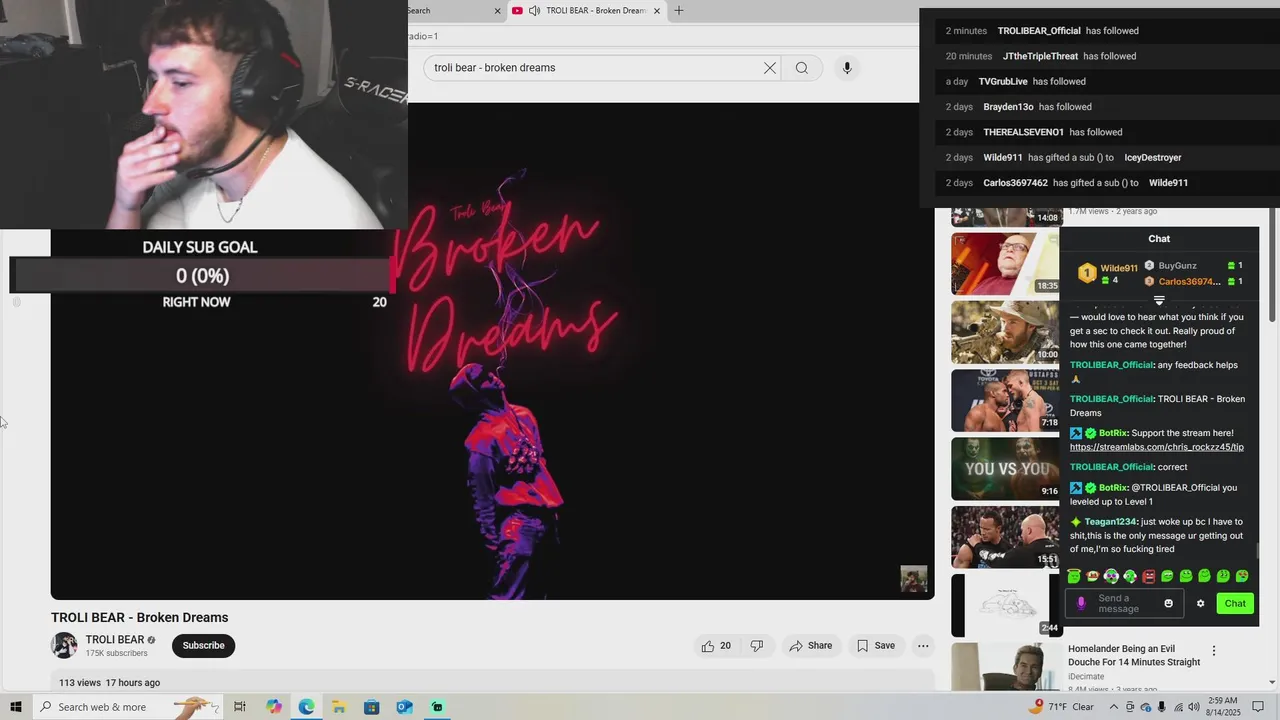The height and width of the screenshot is (720, 1280).
Task: Open the video's more actions ellipsis
Action: tap(923, 646)
